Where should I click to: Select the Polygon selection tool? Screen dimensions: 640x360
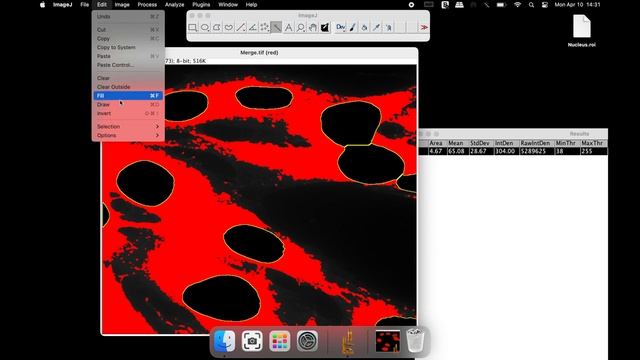point(217,27)
